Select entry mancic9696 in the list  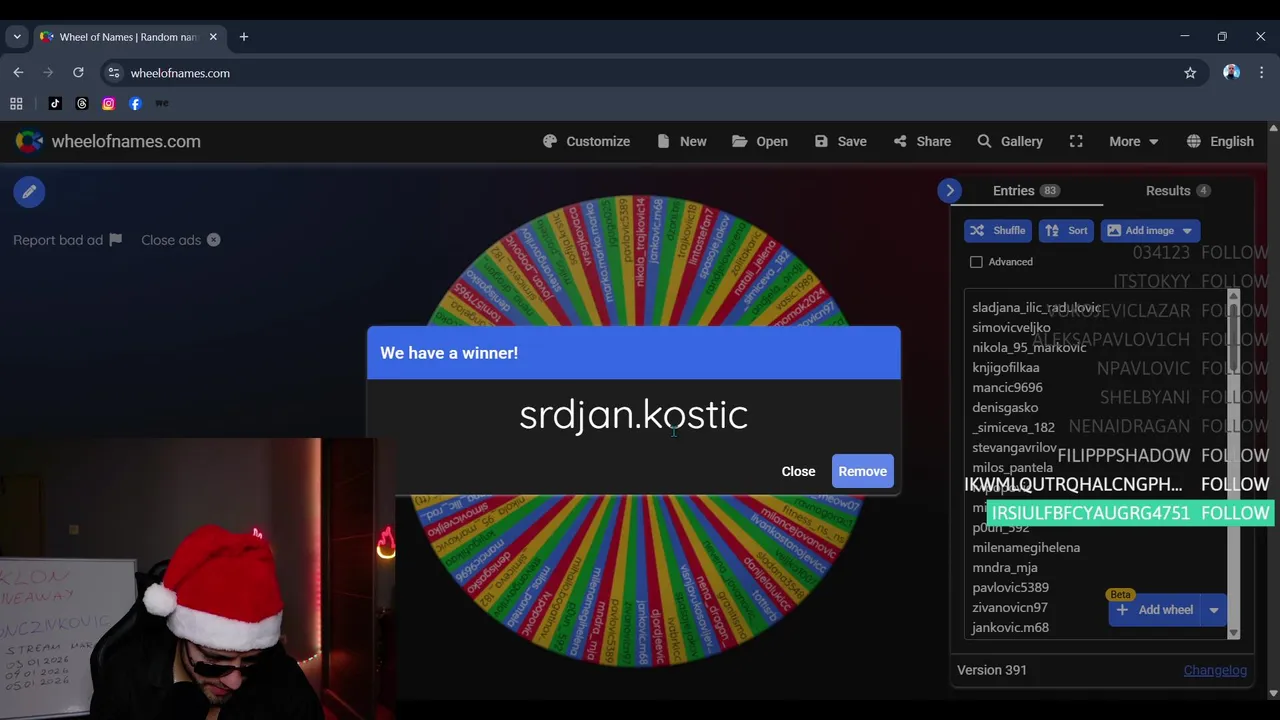coord(1007,387)
